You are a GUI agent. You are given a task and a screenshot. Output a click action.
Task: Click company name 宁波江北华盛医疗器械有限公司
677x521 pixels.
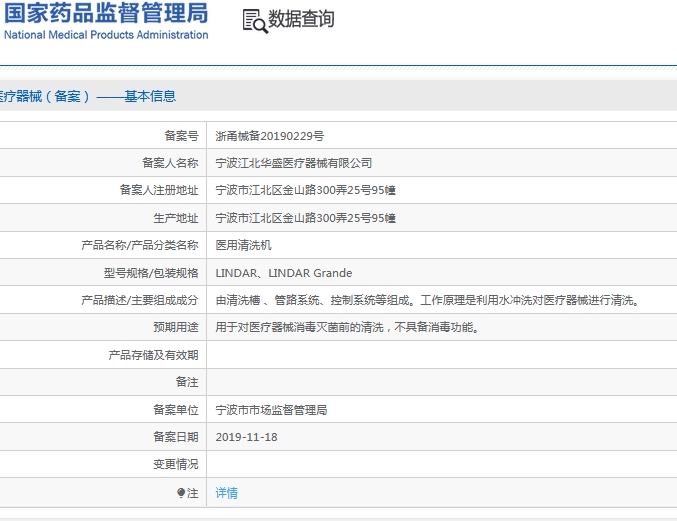tap(294, 163)
